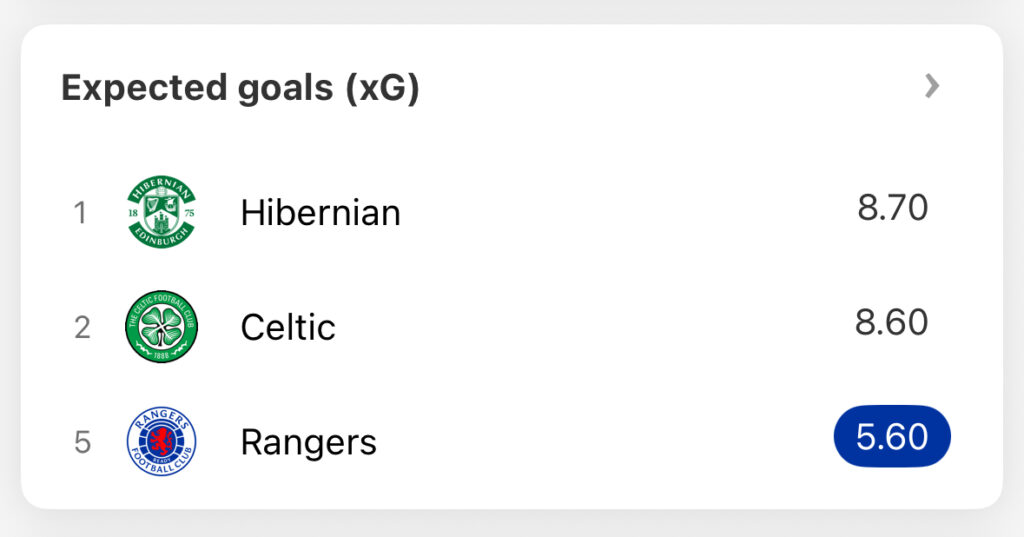
Task: Click rank number 1 beside Hibernian
Action: [x=80, y=213]
